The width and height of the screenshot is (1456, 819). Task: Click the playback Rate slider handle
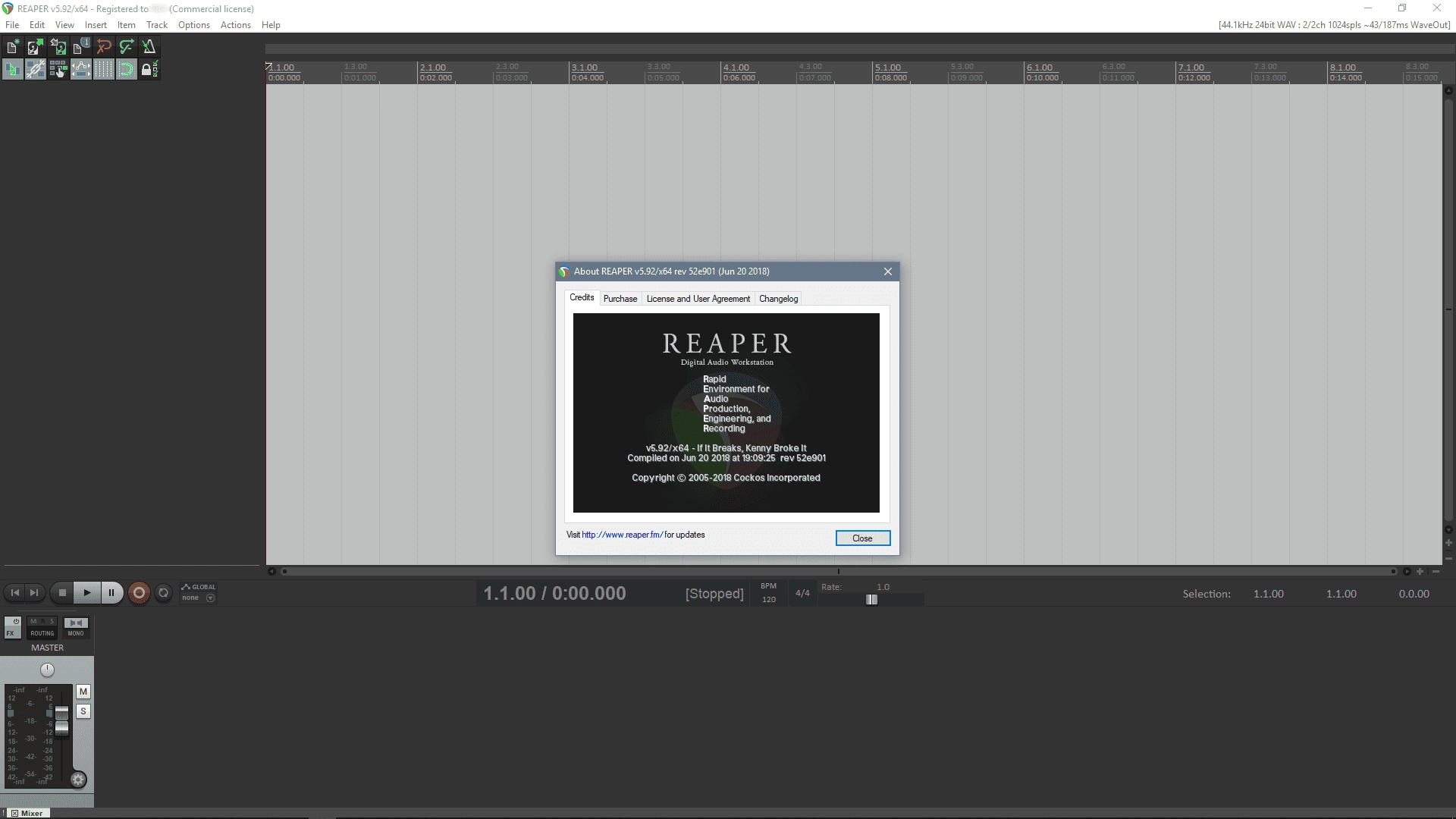pyautogui.click(x=871, y=599)
